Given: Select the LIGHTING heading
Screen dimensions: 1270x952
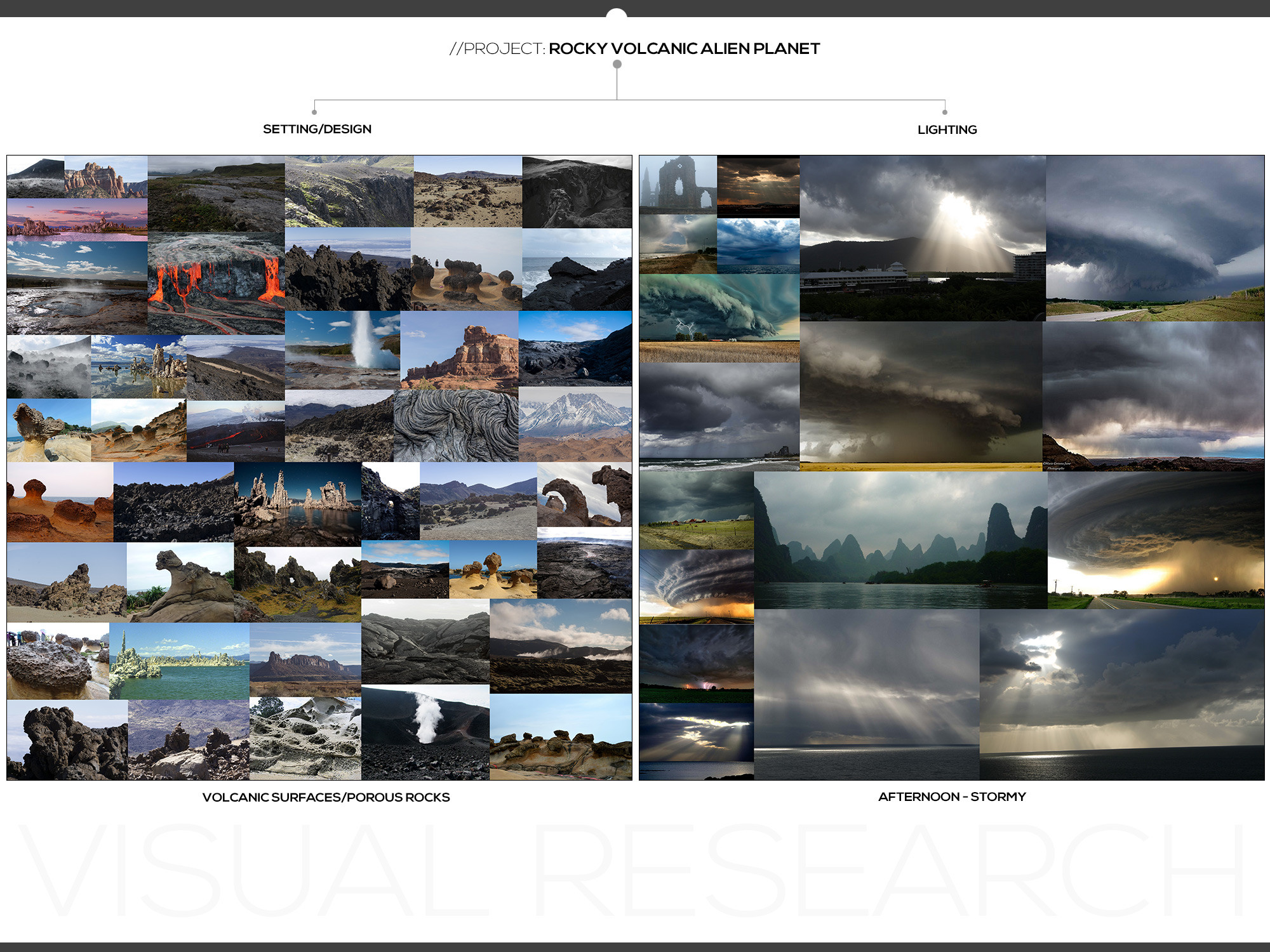Looking at the screenshot, I should tap(947, 129).
